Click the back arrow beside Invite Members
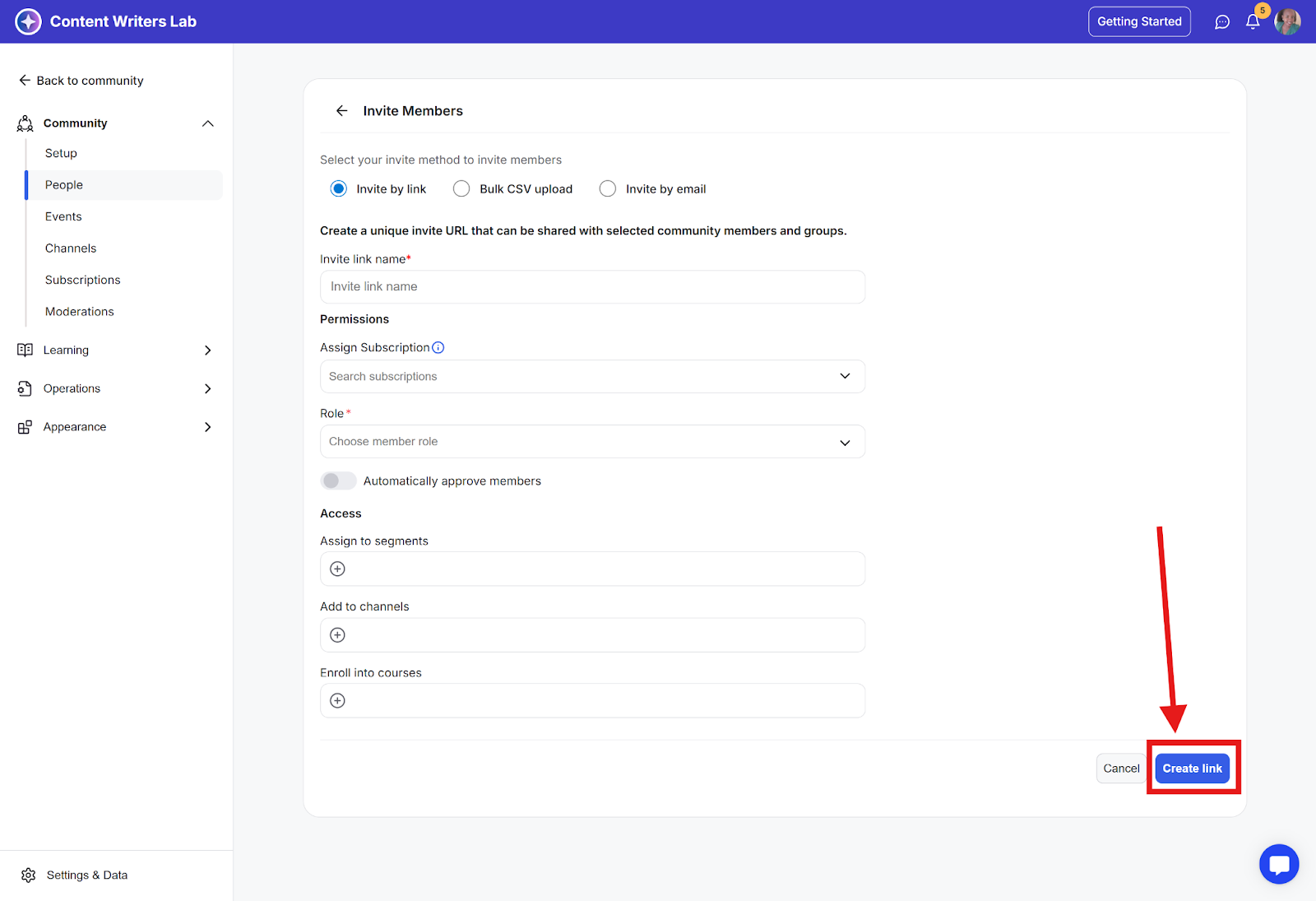The height and width of the screenshot is (901, 1316). pos(342,111)
